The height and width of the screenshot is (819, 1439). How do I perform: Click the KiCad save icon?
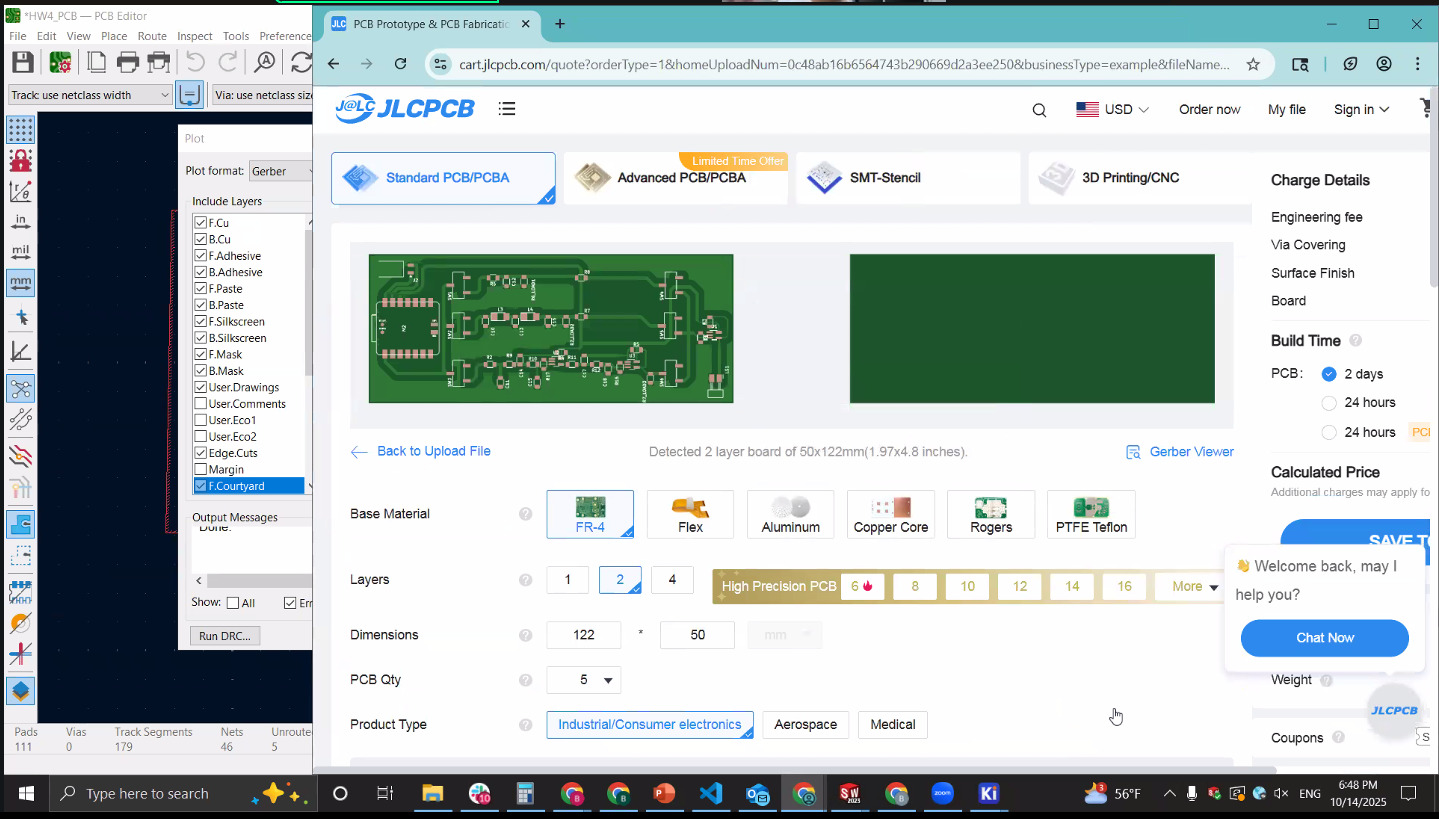(22, 62)
